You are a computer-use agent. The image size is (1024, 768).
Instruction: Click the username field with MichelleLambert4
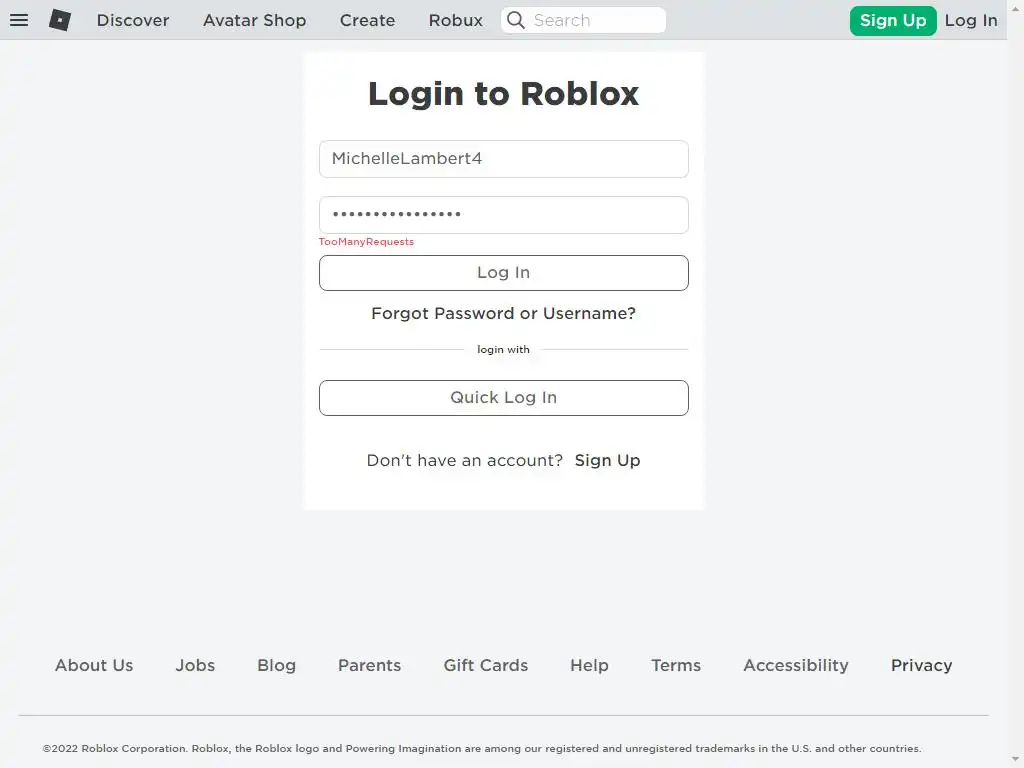(504, 159)
